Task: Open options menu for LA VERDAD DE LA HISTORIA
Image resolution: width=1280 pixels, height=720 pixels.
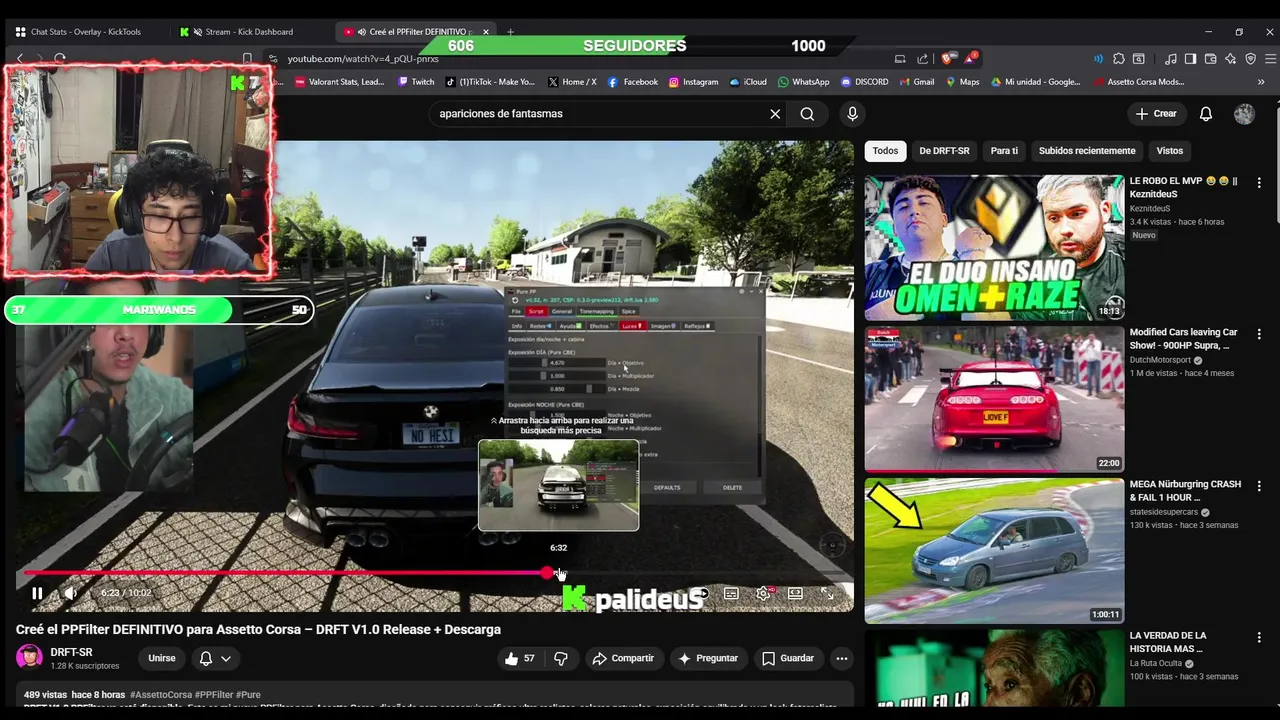Action: click(x=1259, y=637)
